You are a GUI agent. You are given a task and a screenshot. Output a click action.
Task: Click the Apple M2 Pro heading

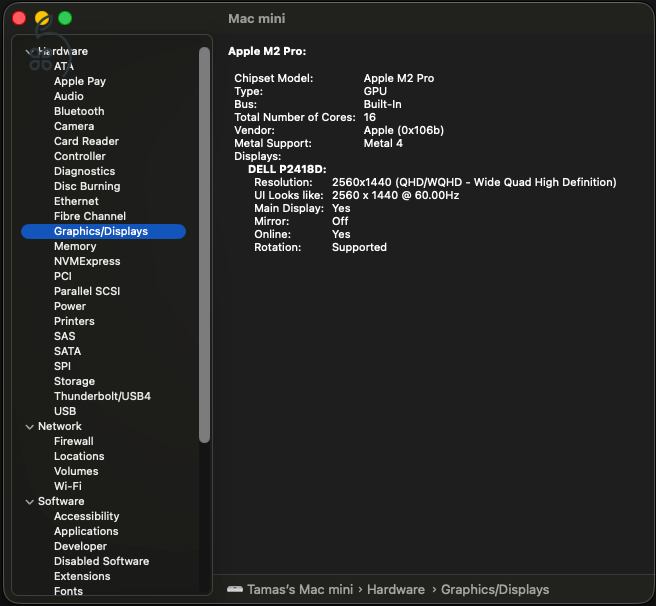267,51
